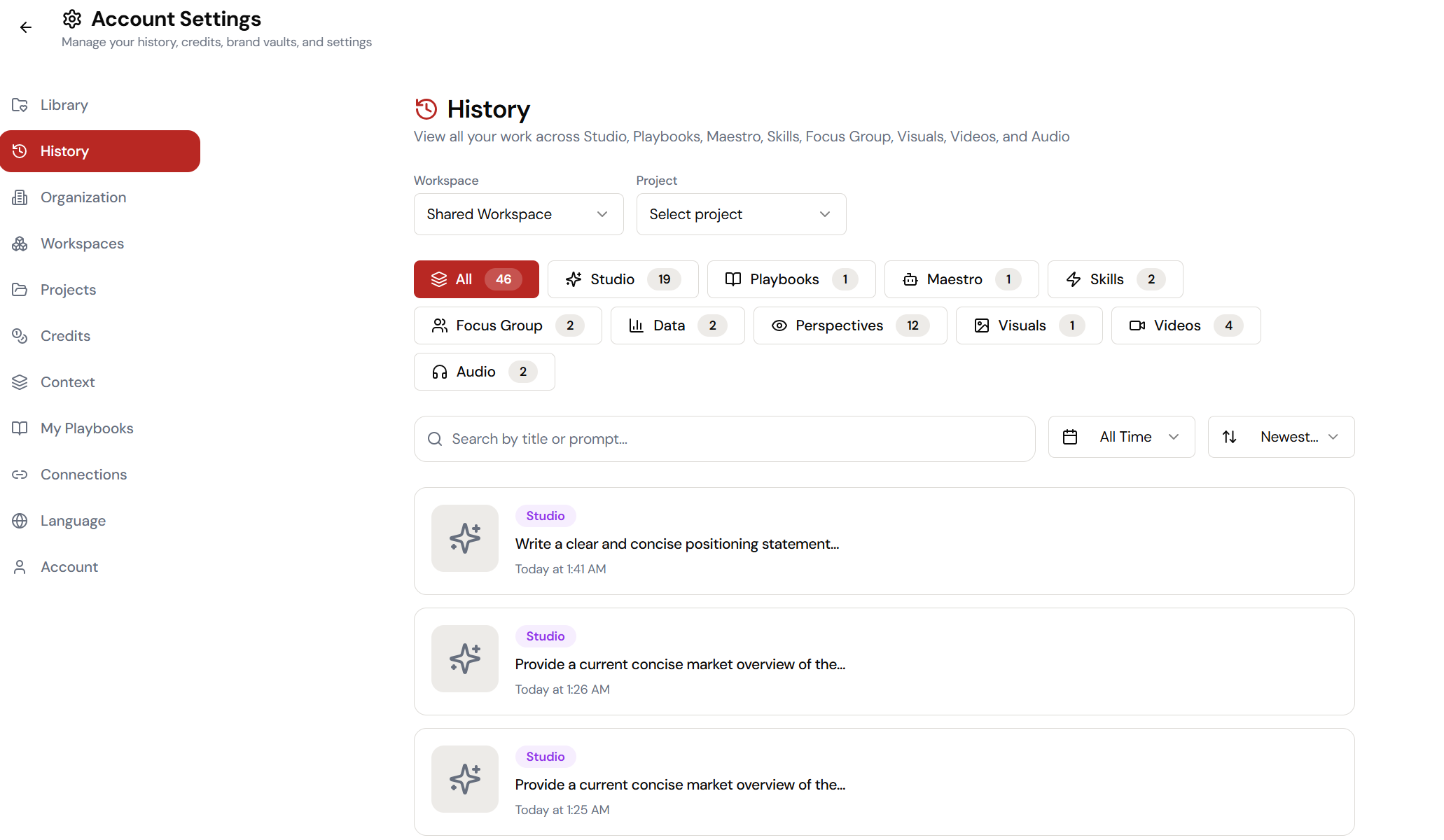Image resolution: width=1444 pixels, height=840 pixels.
Task: Select the History icon in the sidebar
Action: tap(20, 150)
